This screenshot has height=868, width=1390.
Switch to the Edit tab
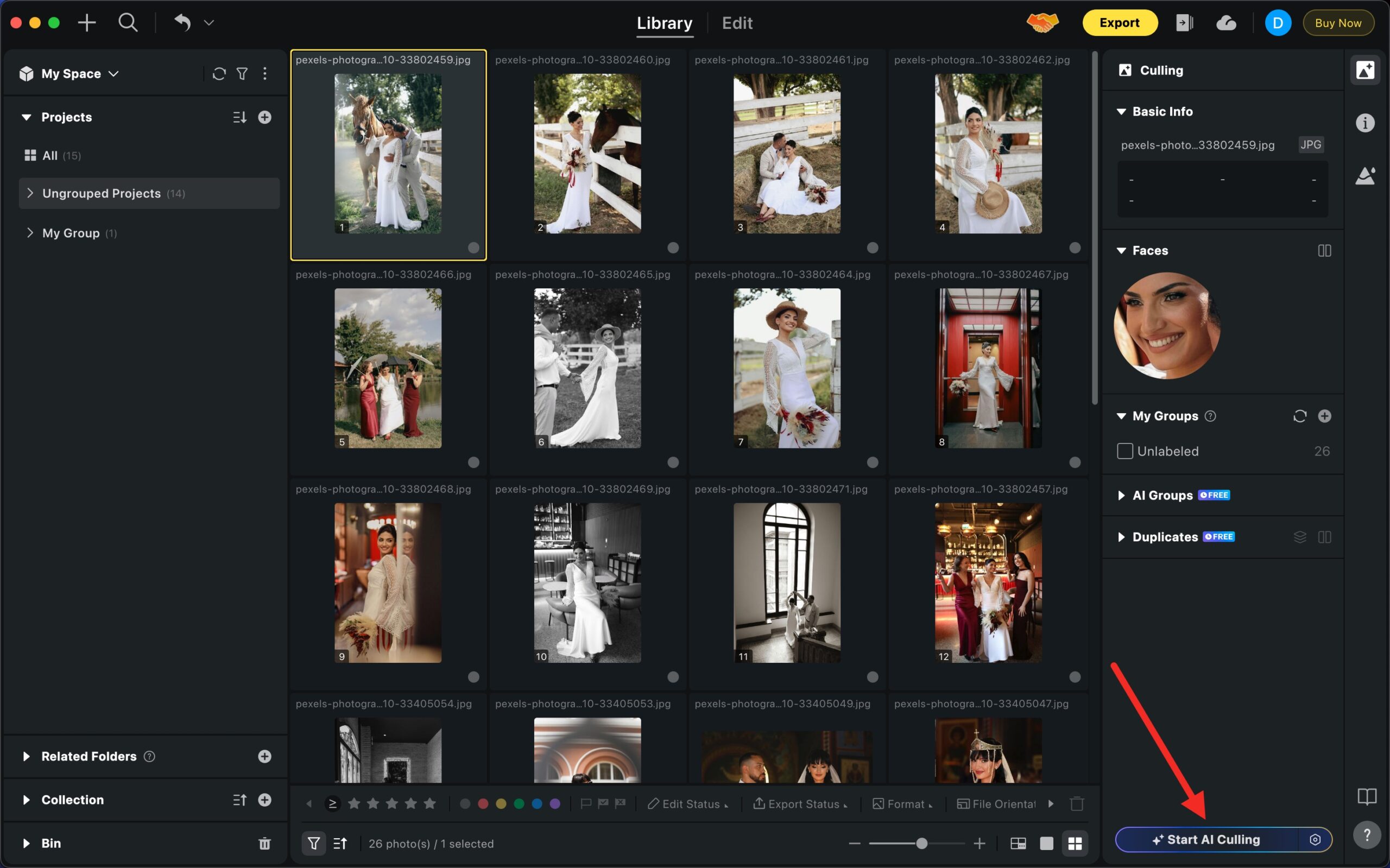coord(737,23)
